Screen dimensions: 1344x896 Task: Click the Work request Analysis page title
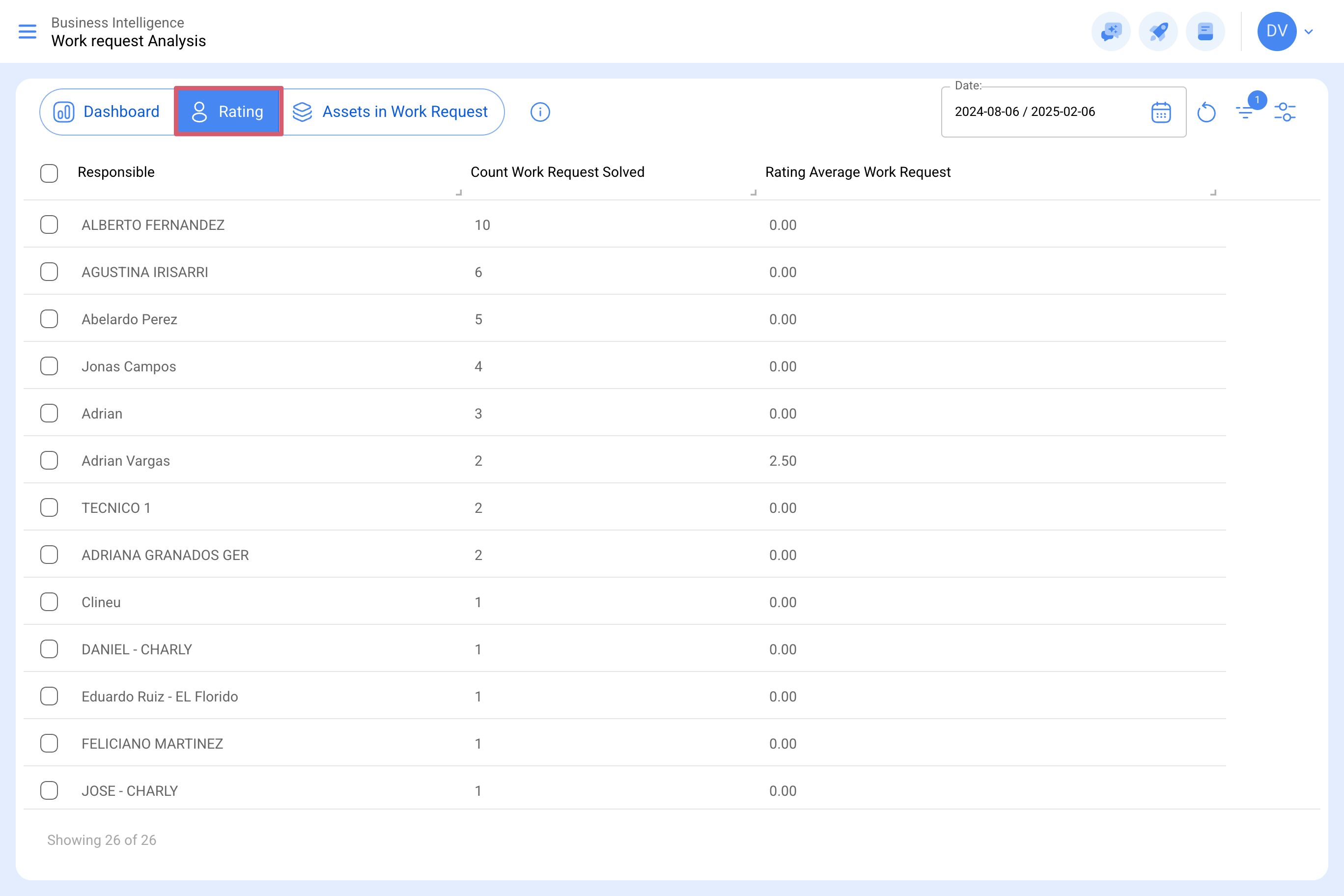click(129, 41)
